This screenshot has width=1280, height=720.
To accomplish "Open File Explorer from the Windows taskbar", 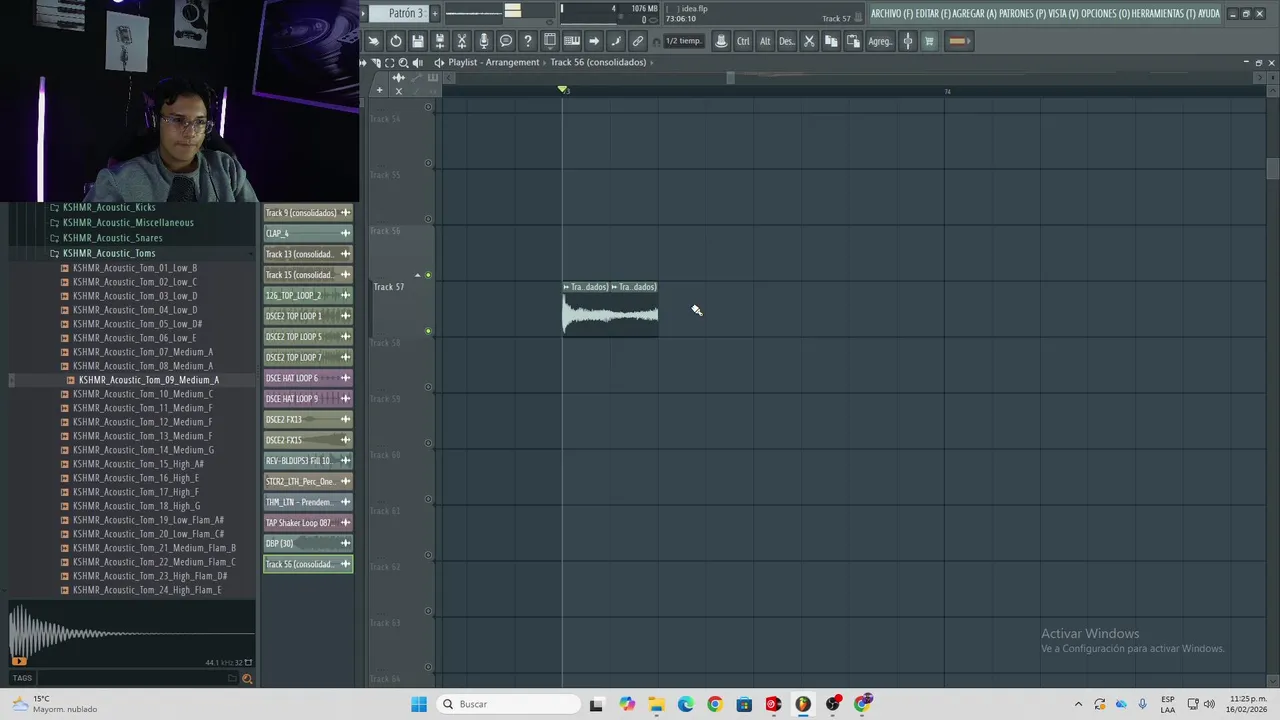I will 656,704.
